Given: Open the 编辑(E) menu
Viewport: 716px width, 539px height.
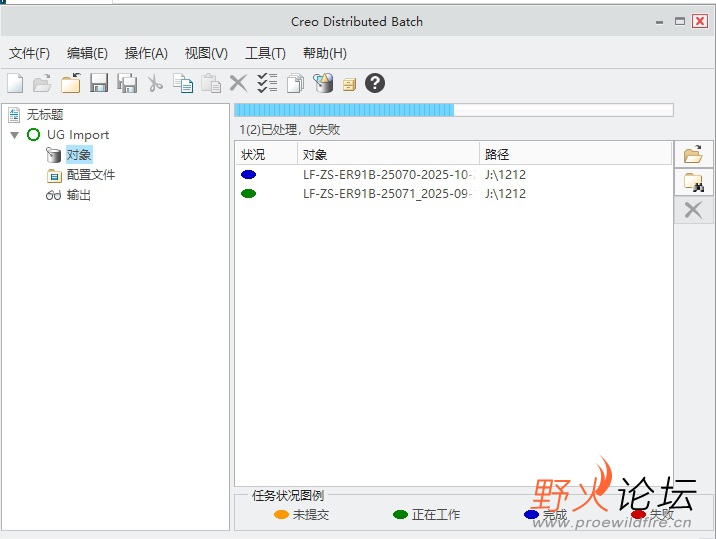Looking at the screenshot, I should pyautogui.click(x=87, y=53).
